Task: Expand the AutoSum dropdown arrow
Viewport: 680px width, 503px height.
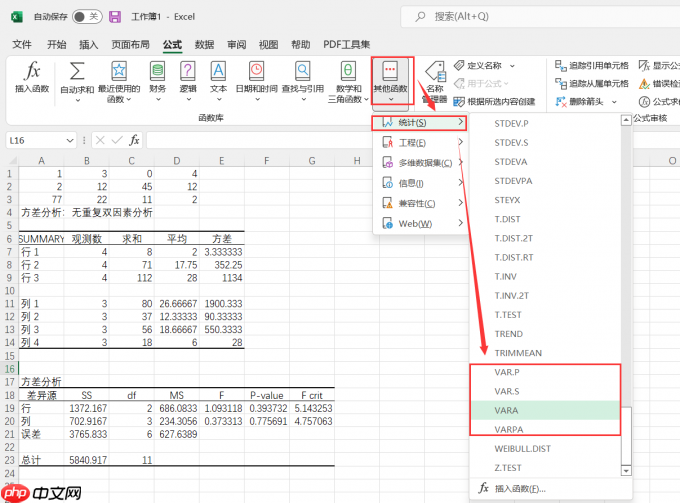Action: click(78, 100)
